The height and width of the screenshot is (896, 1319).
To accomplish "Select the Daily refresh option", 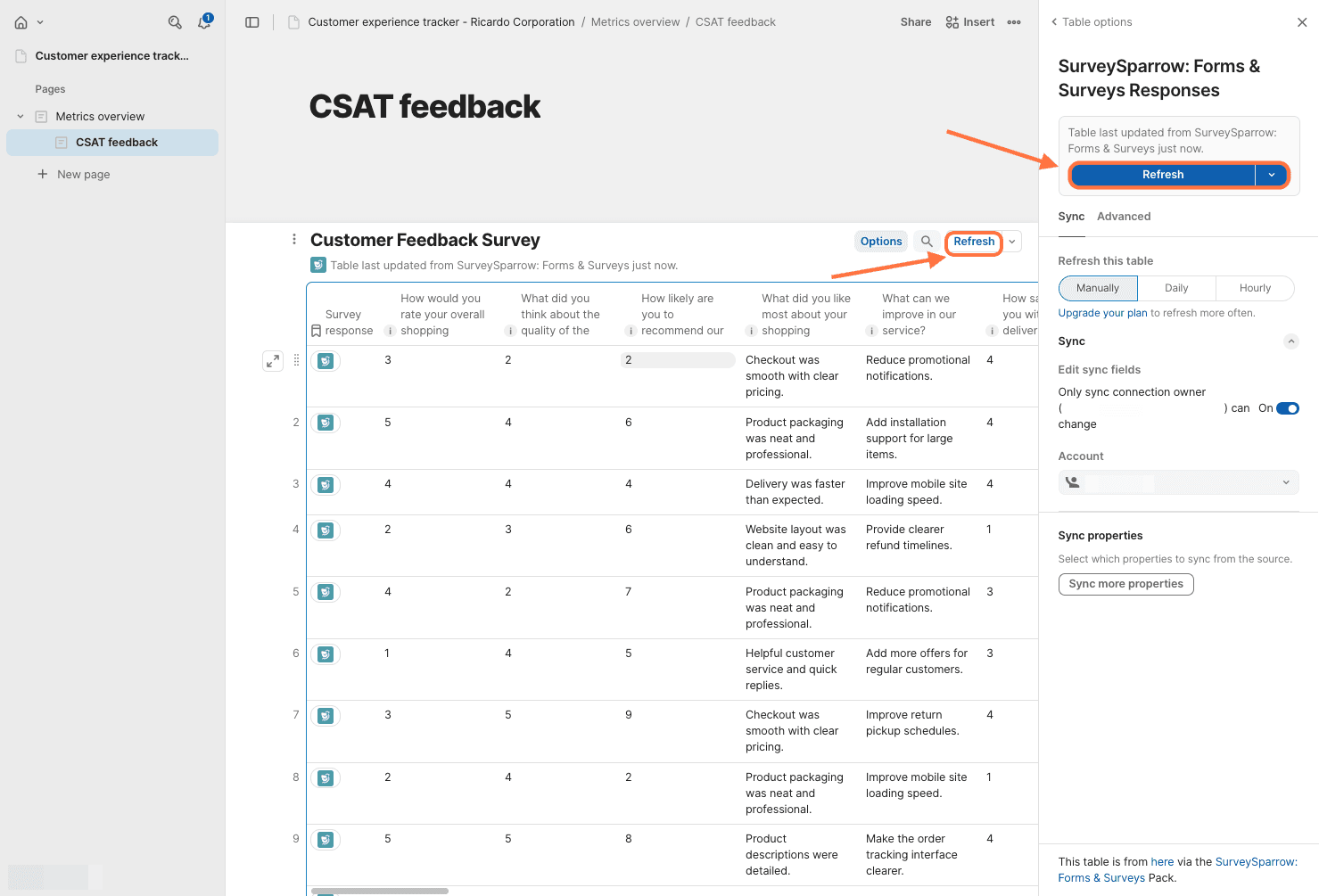I will 1175,288.
